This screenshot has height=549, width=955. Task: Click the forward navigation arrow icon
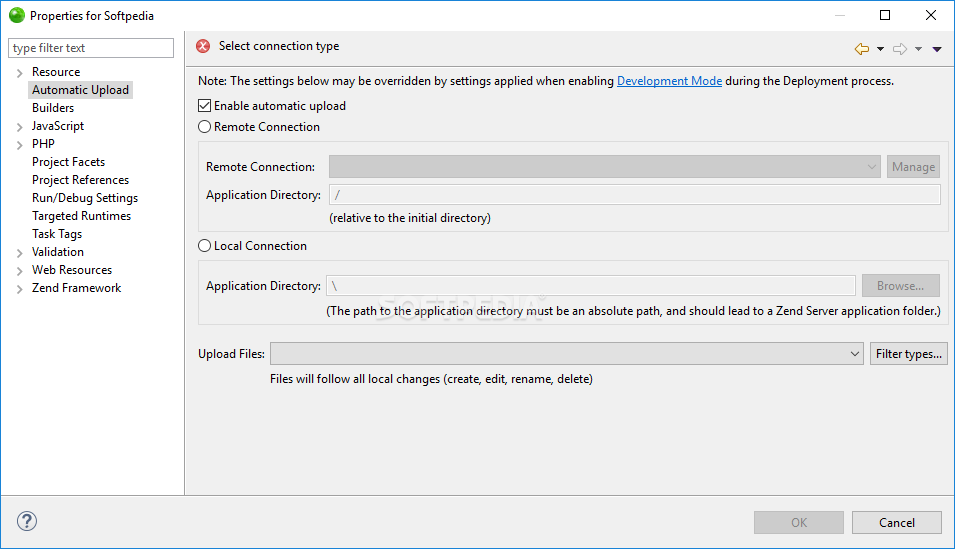pyautogui.click(x=900, y=48)
